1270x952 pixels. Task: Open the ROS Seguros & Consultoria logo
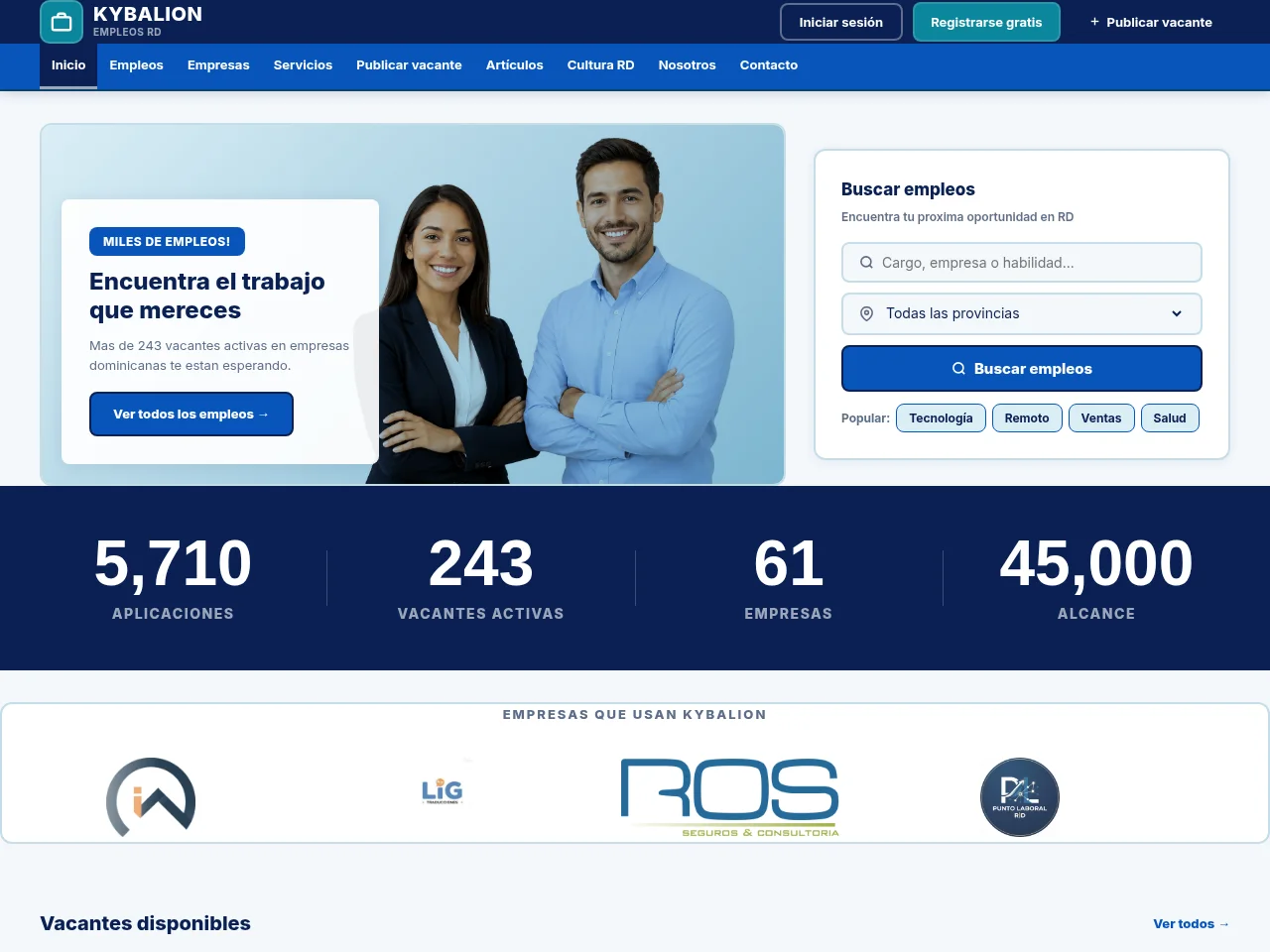pos(730,797)
